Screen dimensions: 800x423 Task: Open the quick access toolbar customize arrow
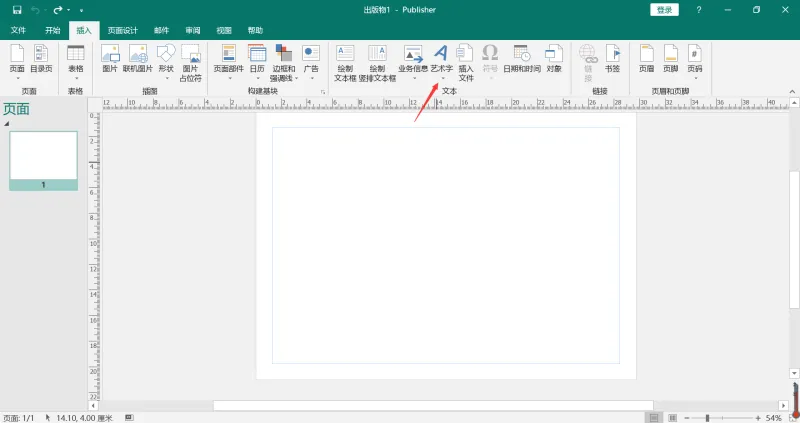coord(81,10)
